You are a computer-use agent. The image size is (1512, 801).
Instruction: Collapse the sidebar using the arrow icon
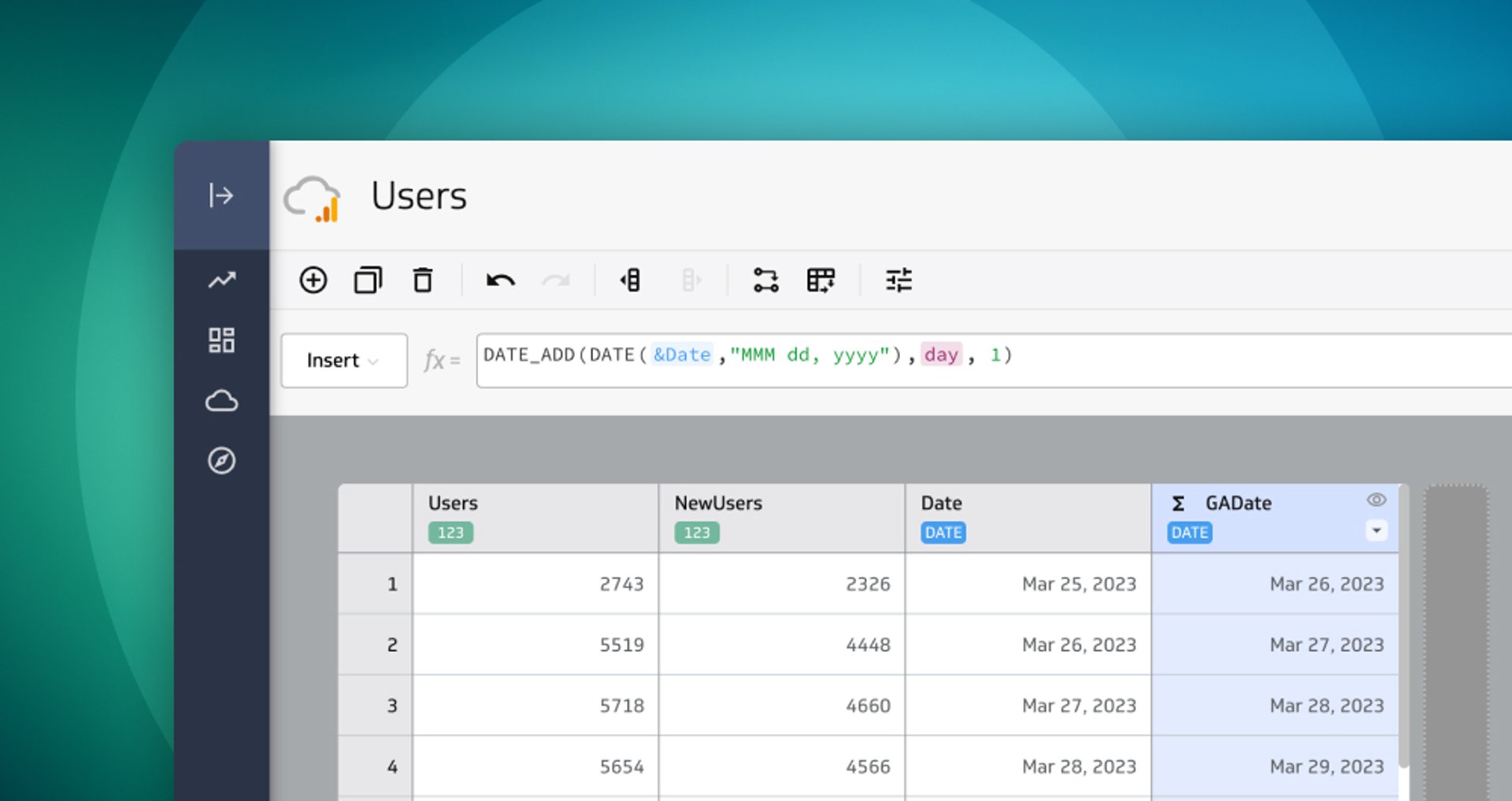221,196
